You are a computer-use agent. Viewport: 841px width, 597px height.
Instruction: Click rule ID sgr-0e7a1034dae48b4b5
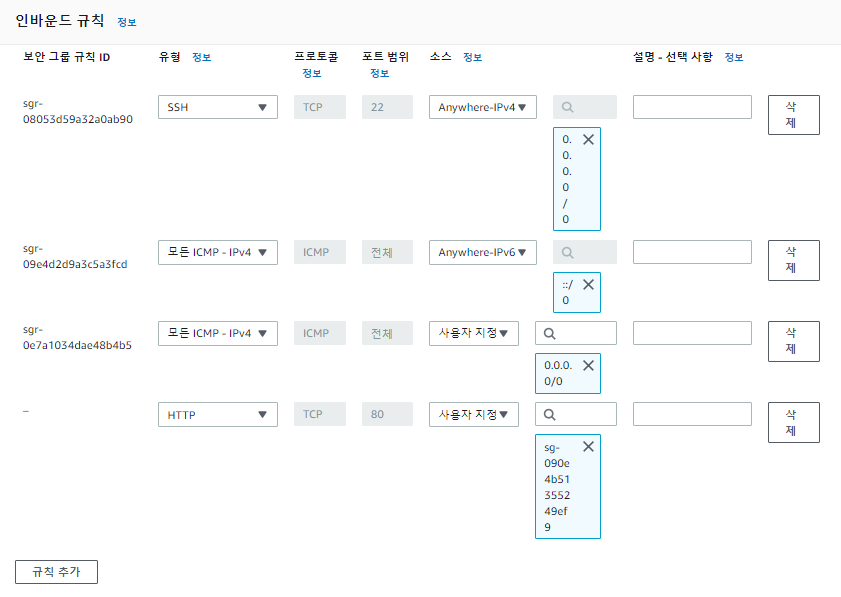coord(77,337)
